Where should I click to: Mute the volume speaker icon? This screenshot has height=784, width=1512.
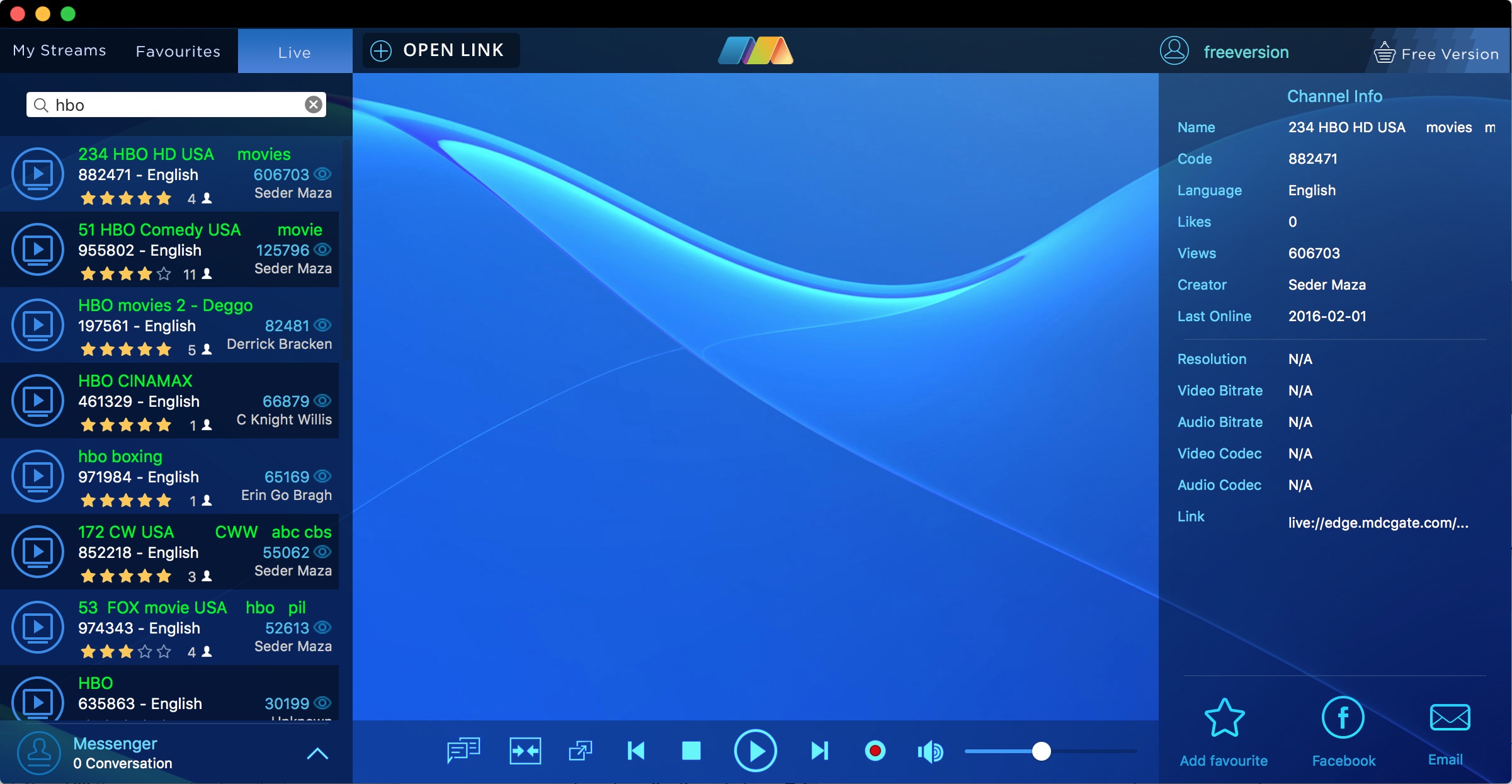pos(930,751)
